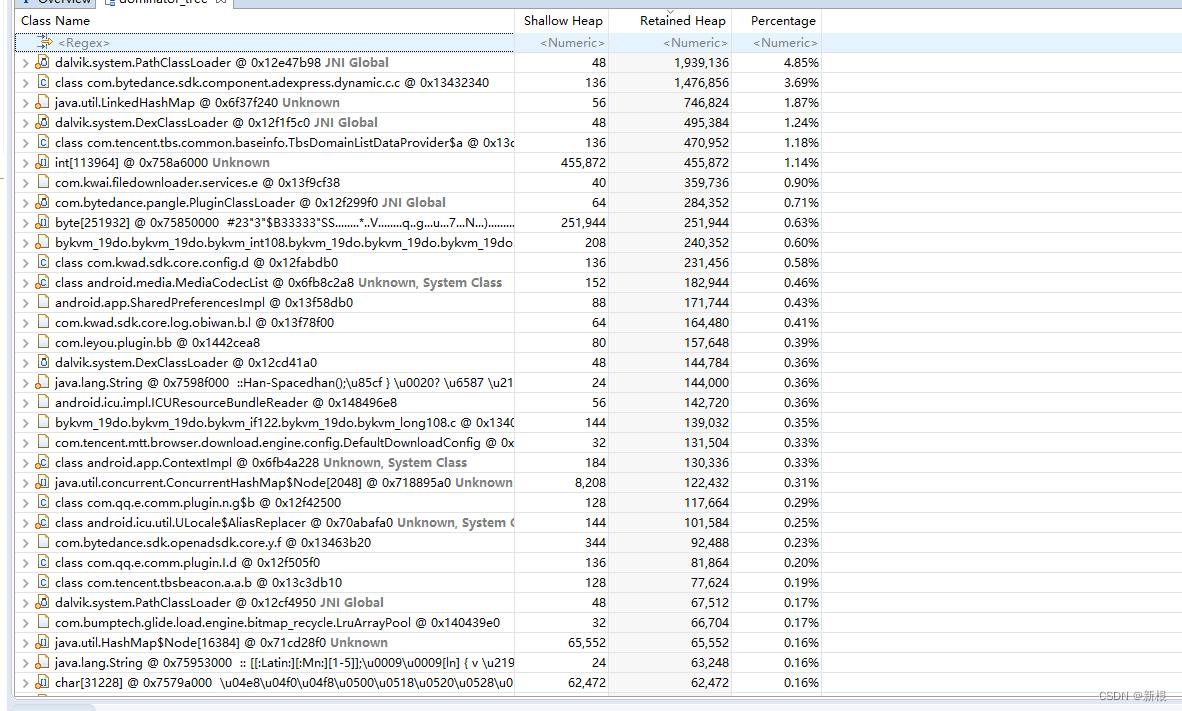Click percentage value 1.24%

[801, 122]
